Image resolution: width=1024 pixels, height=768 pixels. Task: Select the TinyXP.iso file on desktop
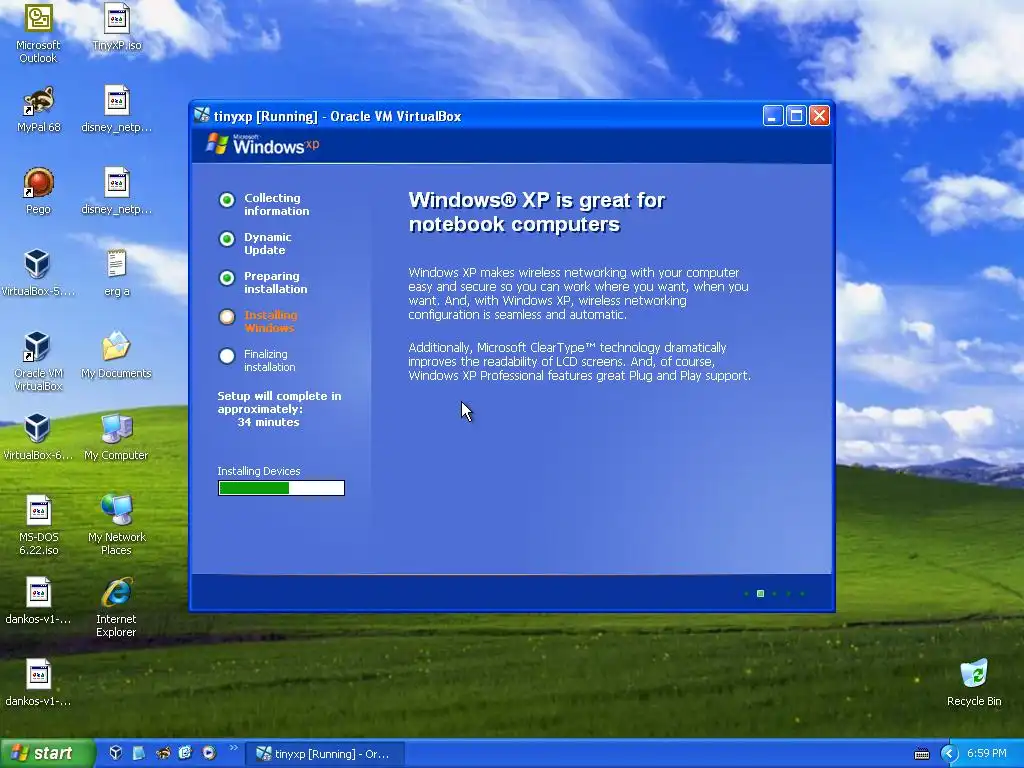(x=117, y=27)
